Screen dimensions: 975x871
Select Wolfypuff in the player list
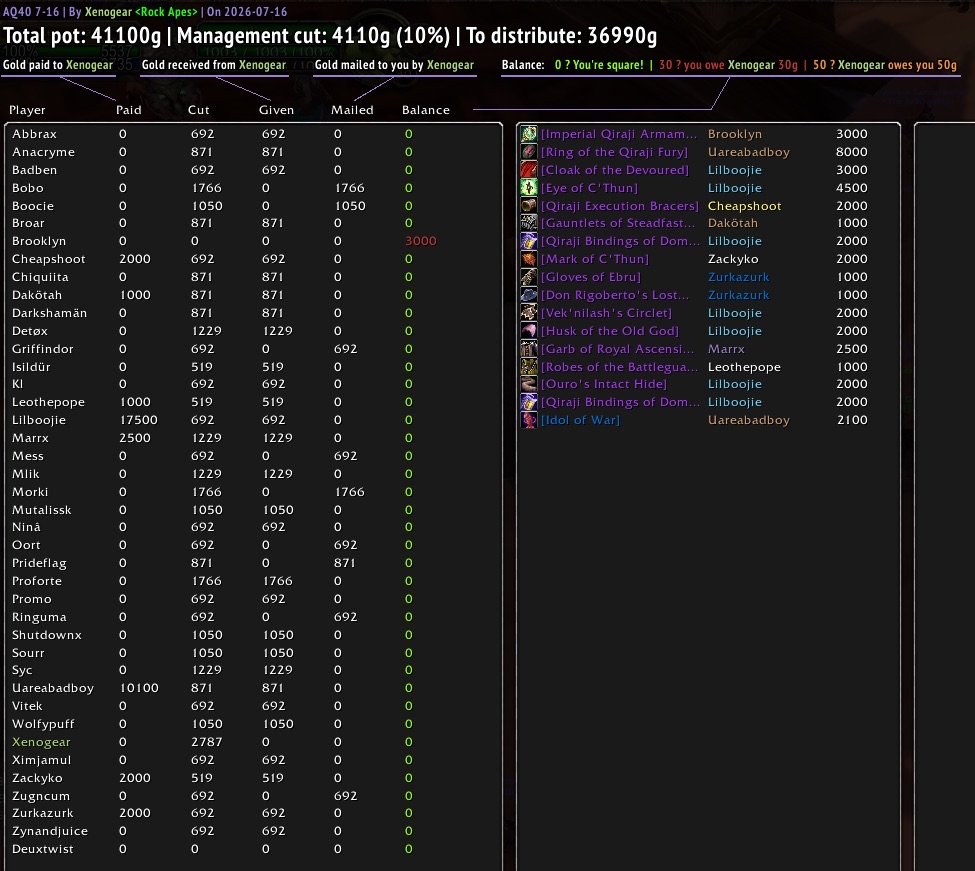click(43, 724)
